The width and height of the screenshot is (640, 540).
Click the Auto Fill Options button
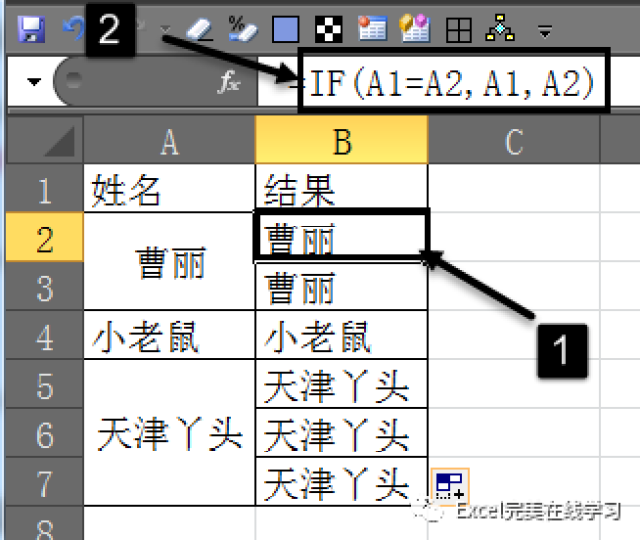(449, 486)
